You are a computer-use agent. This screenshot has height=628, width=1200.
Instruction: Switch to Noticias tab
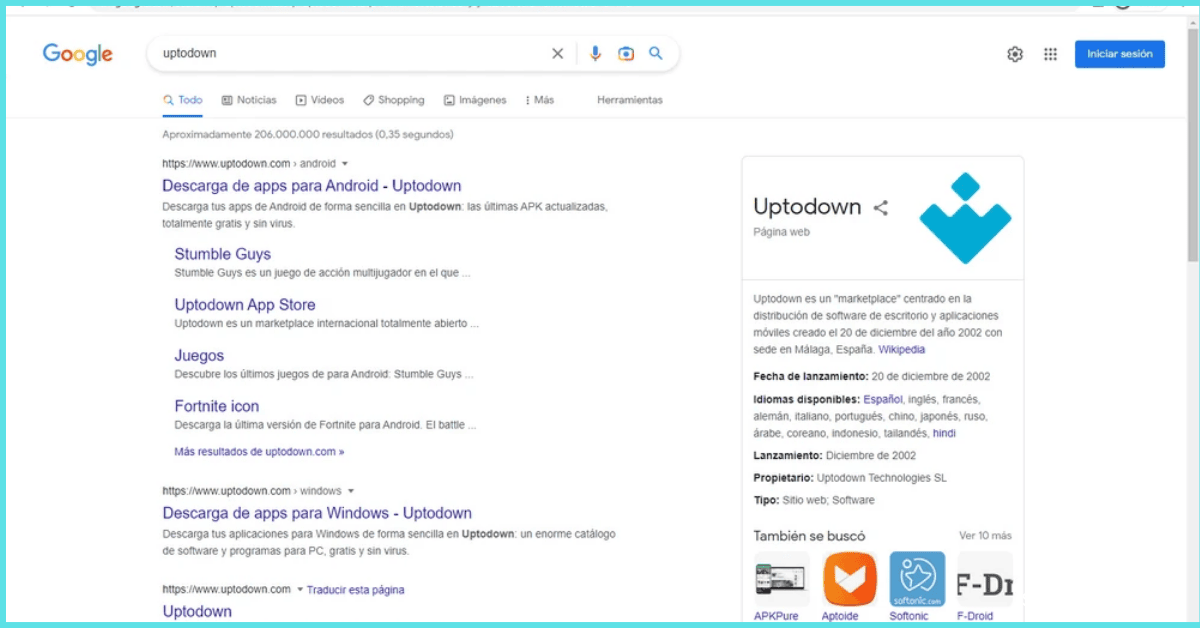click(249, 100)
